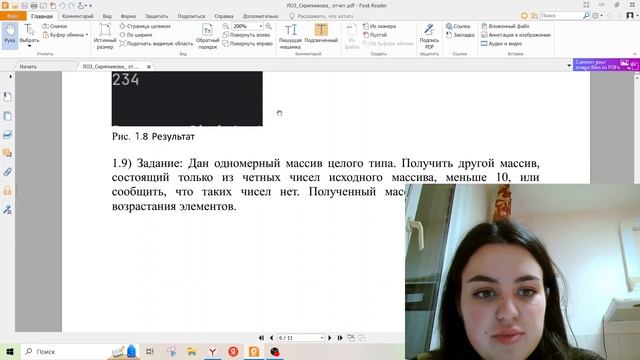Open the layers side panel
This screenshot has width=640, height=360.
pos(7,135)
